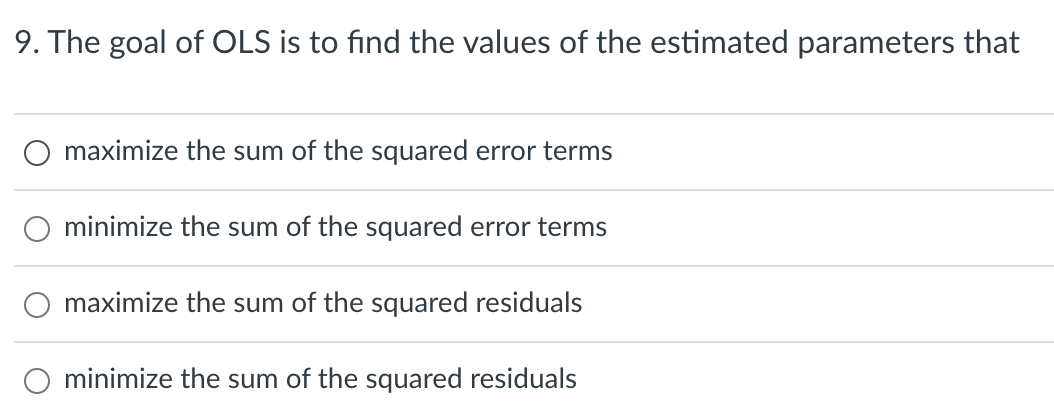Click the question number 9
This screenshot has width=1054, height=418.
22,43
